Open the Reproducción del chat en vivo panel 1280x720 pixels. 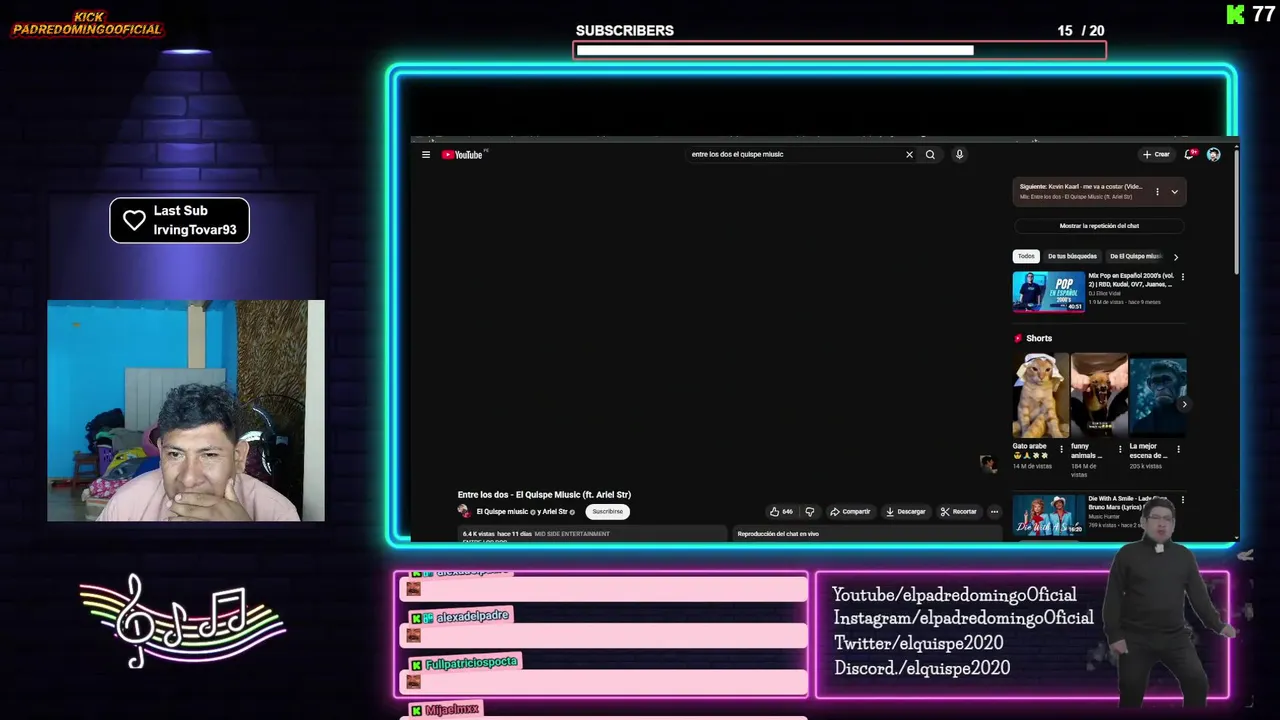pos(867,534)
